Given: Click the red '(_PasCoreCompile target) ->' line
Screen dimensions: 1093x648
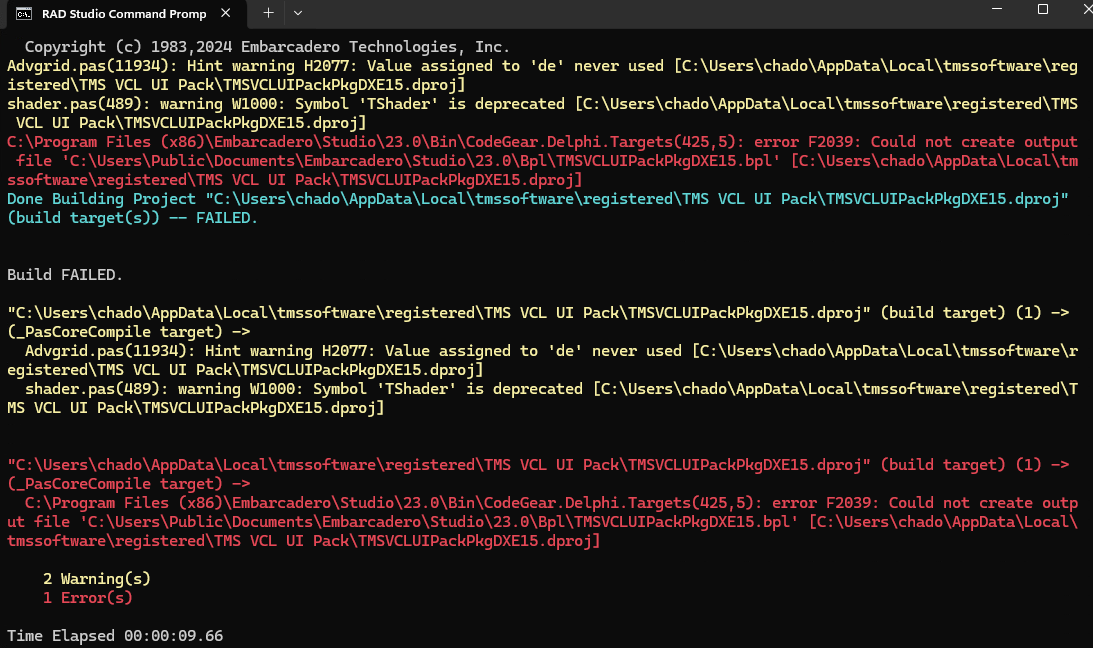Looking at the screenshot, I should tap(128, 484).
